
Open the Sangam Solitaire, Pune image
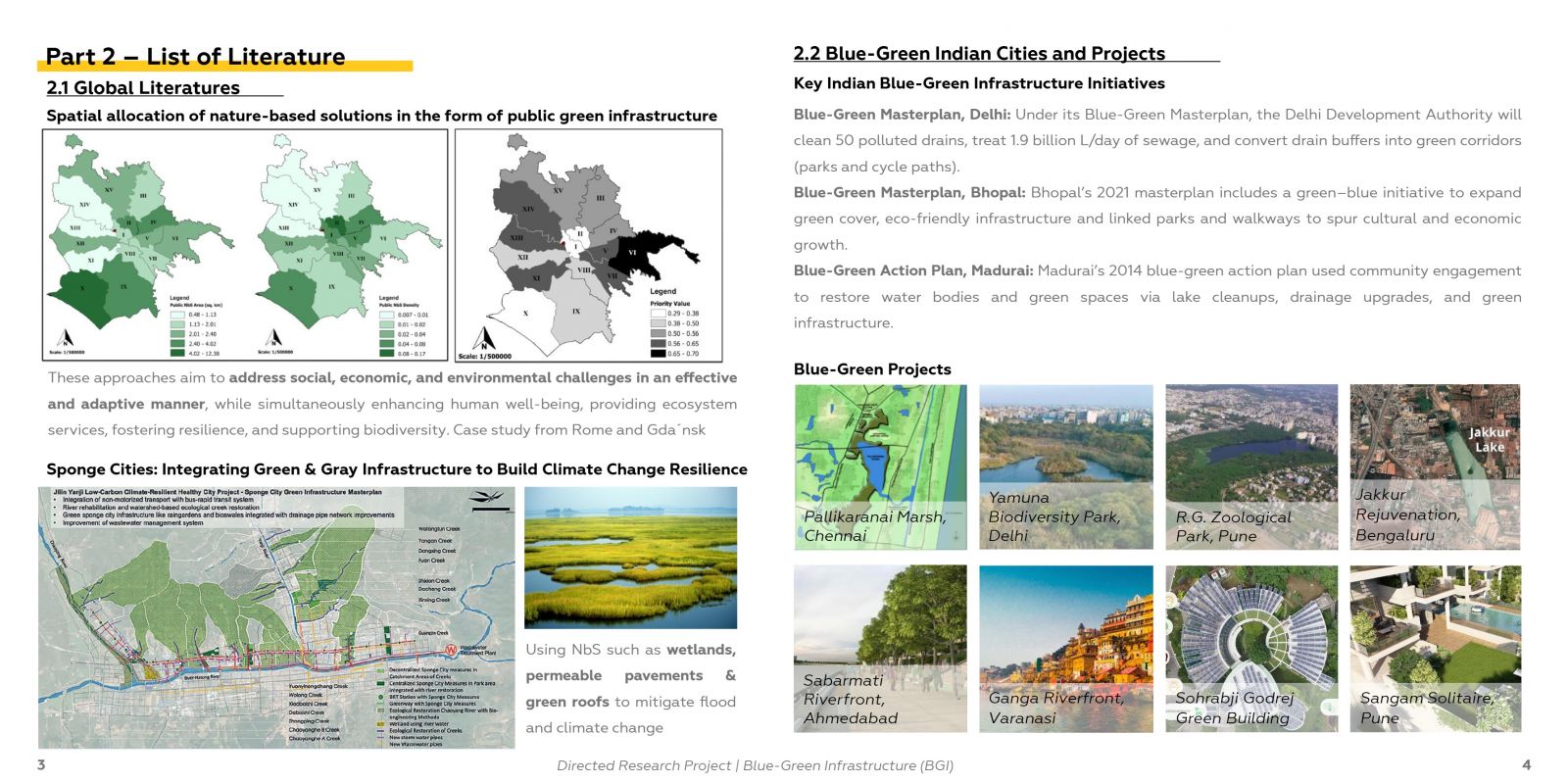(1435, 649)
